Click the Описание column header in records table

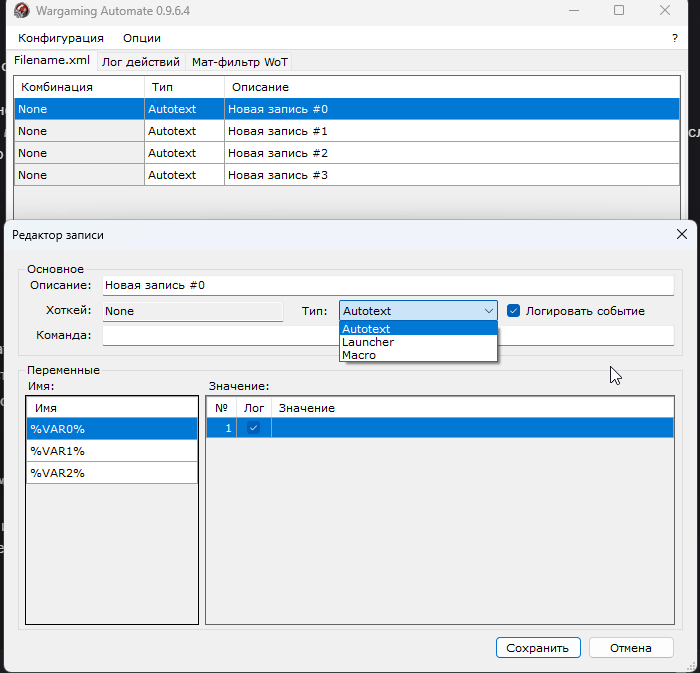tap(452, 87)
